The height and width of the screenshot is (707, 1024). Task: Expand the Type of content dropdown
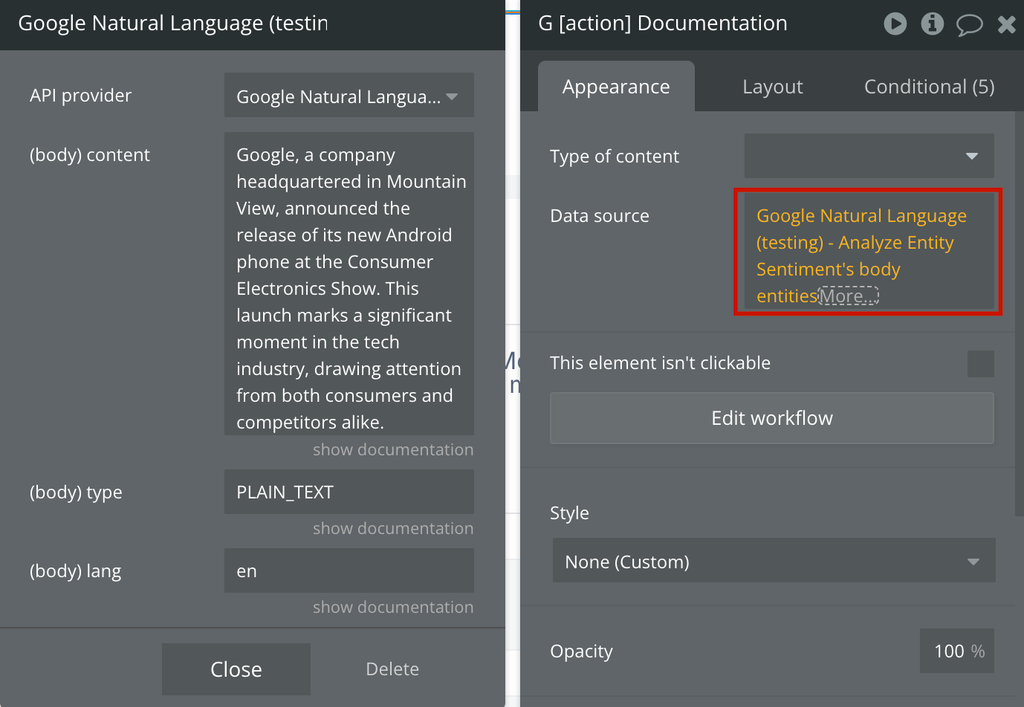869,156
